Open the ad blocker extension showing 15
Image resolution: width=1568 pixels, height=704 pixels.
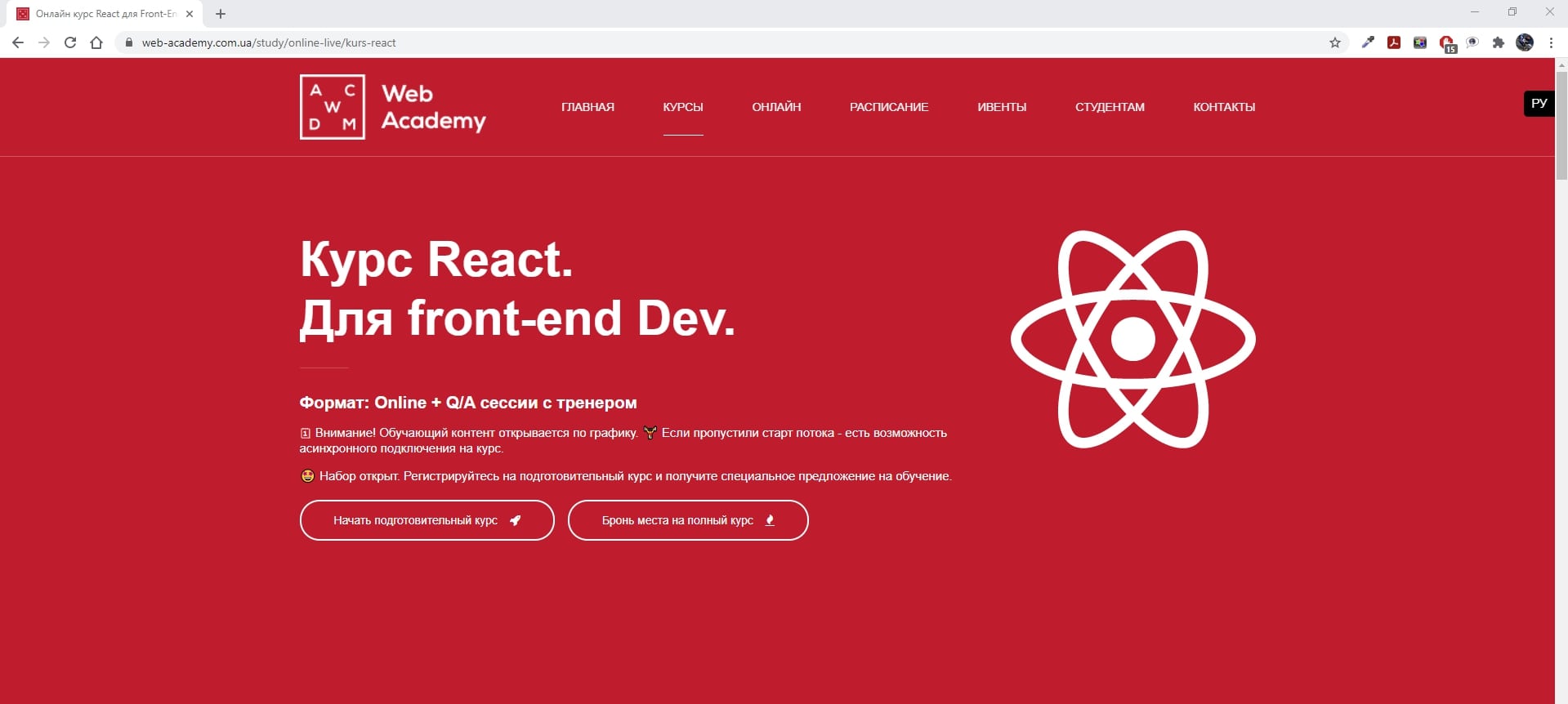pos(1447,43)
